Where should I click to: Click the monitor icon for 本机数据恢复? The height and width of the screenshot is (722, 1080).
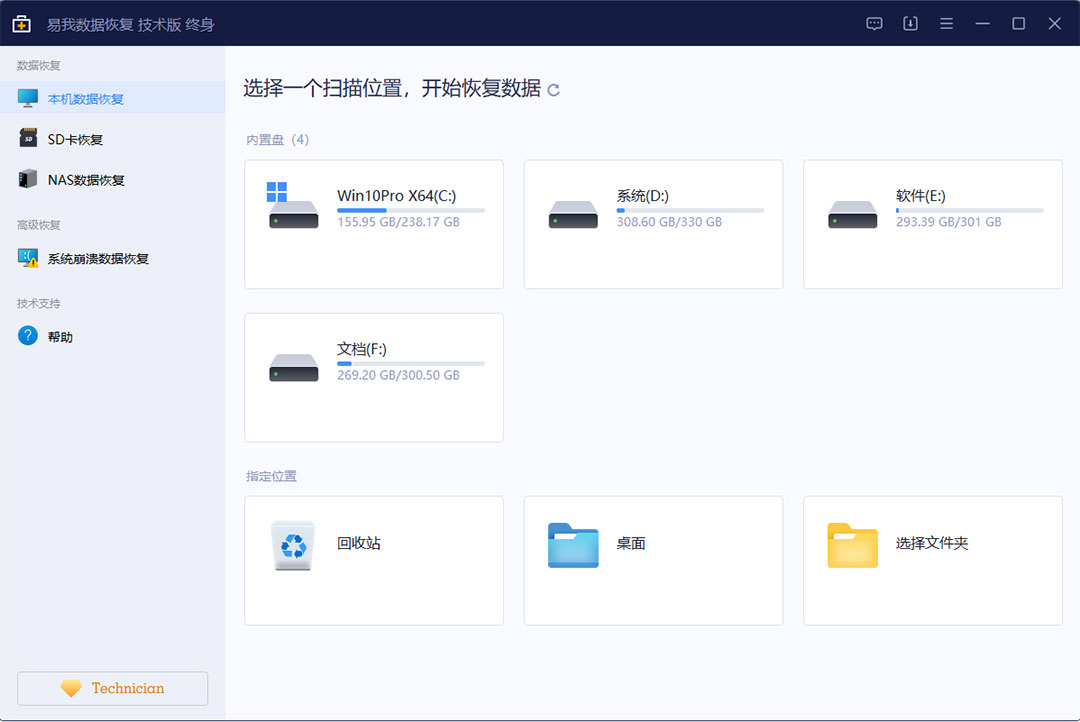[28, 99]
